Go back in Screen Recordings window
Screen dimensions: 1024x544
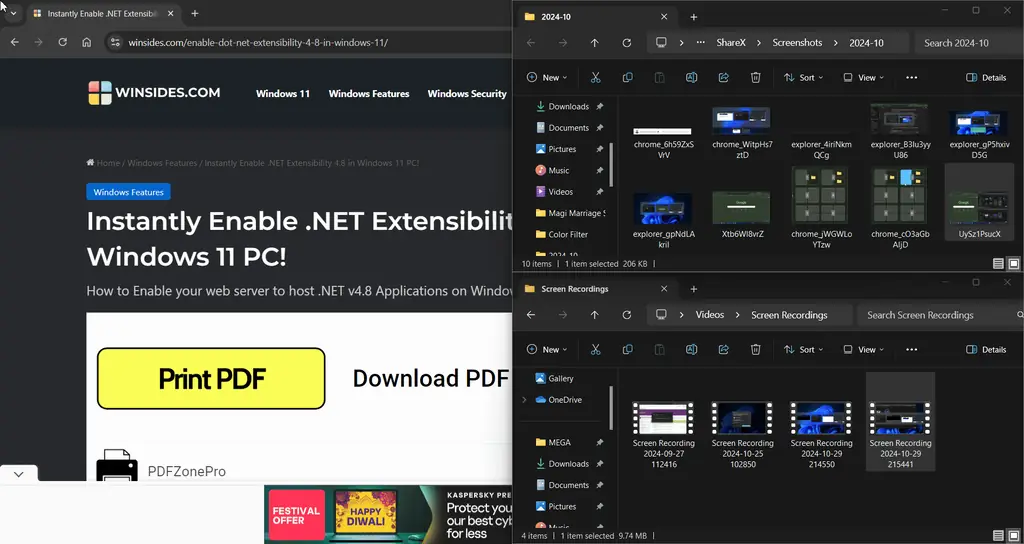pos(531,315)
